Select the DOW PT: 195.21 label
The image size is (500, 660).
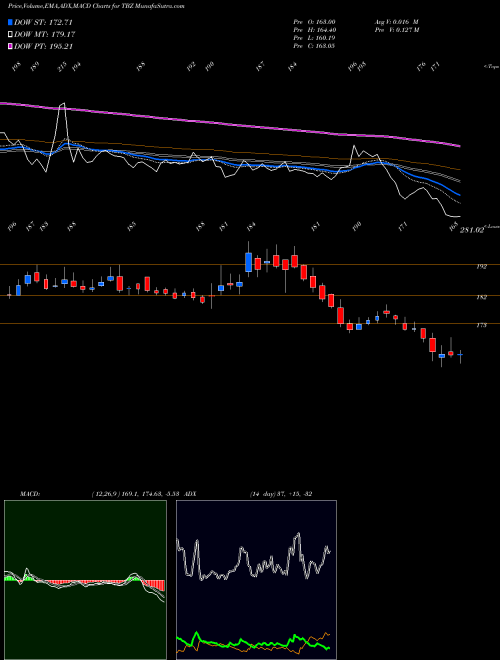click(x=44, y=47)
